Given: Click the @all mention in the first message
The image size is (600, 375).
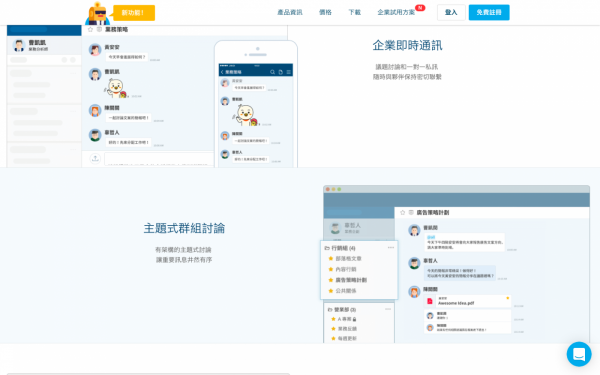Looking at the screenshot, I should [x=431, y=237].
